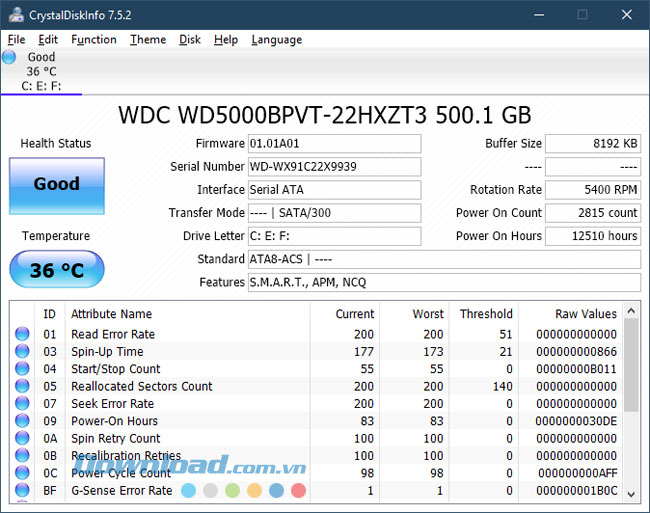The width and height of the screenshot is (650, 513).
Task: Click the Read Error Rate status orb
Action: pyautogui.click(x=22, y=335)
